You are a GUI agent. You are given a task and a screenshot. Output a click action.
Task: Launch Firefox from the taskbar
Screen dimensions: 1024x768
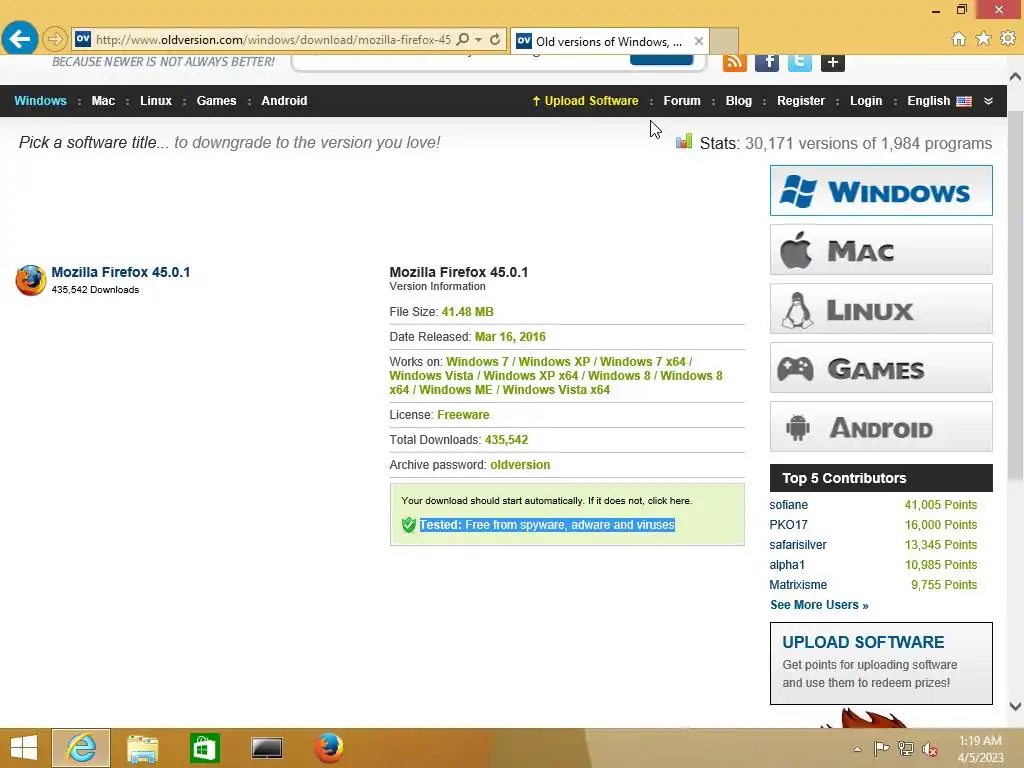329,748
